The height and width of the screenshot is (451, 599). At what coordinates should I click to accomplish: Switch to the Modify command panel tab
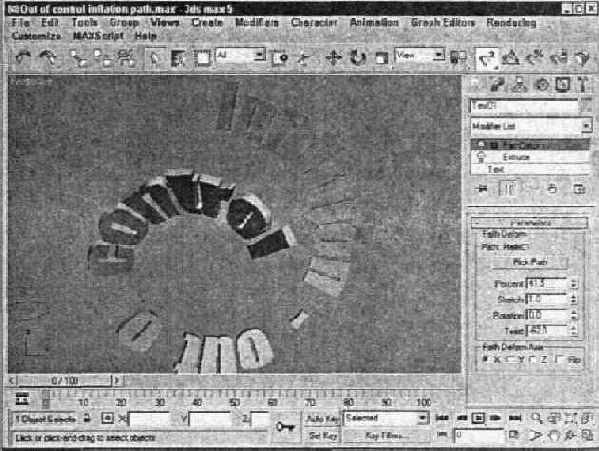pyautogui.click(x=497, y=85)
